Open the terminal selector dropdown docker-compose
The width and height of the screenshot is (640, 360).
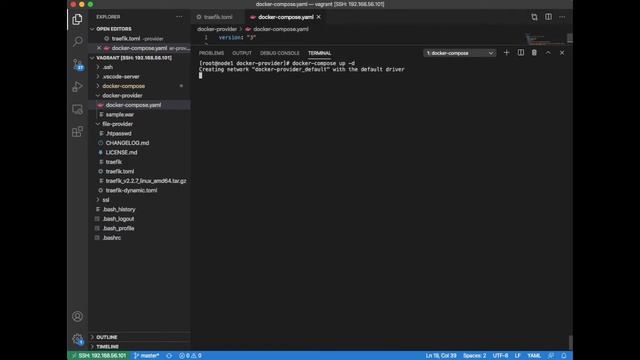[x=460, y=53]
